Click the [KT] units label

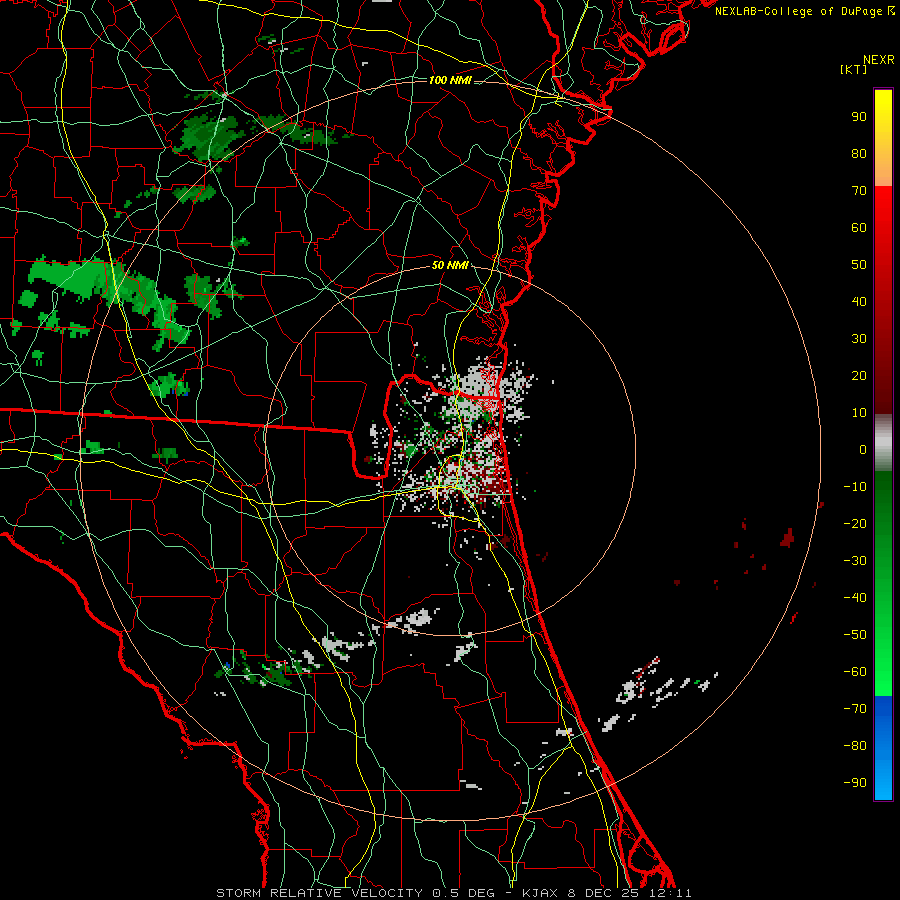854,69
